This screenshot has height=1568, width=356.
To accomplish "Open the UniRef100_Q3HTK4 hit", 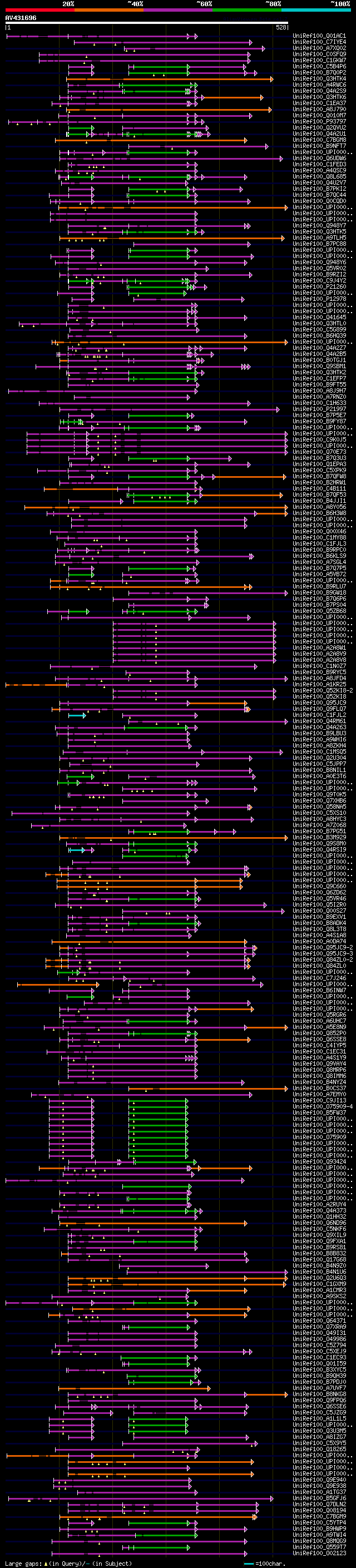I will 319,78.
